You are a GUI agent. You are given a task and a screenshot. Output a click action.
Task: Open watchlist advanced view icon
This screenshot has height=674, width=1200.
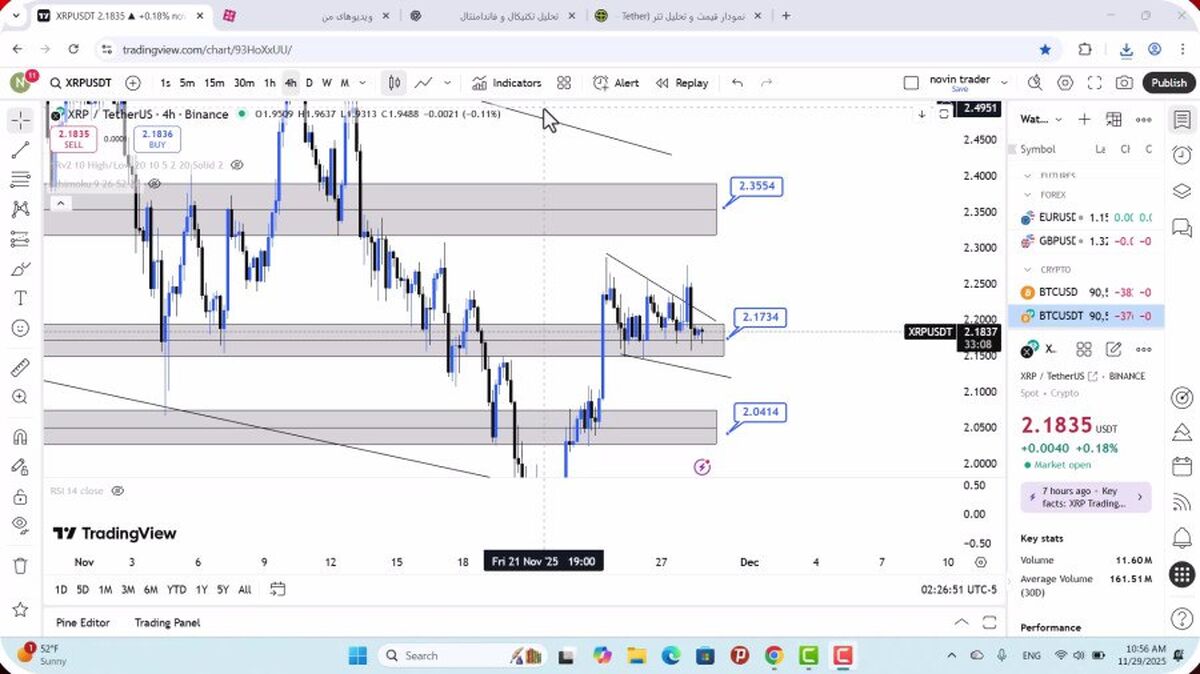pos(1114,119)
